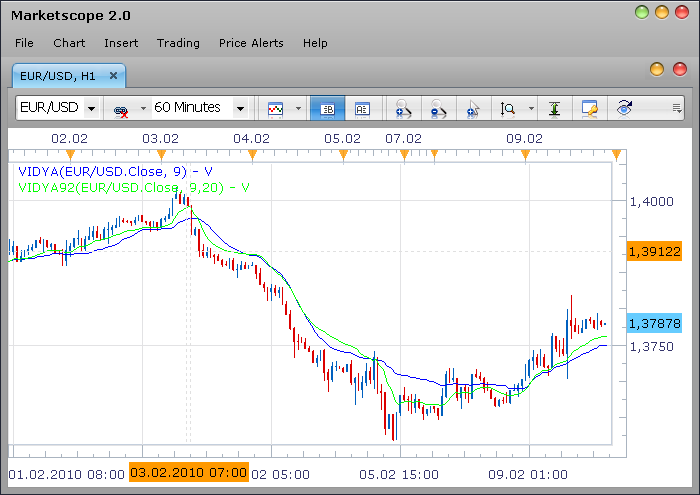Click the zoom out magnifier icon
Image resolution: width=700 pixels, height=495 pixels.
coord(438,108)
